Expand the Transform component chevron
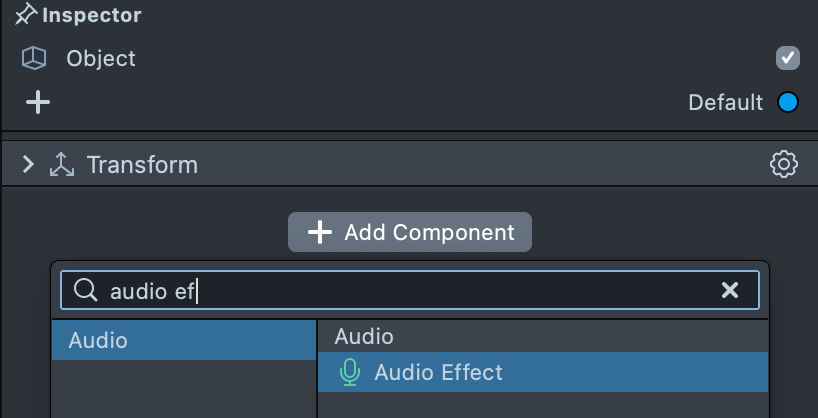 click(28, 164)
